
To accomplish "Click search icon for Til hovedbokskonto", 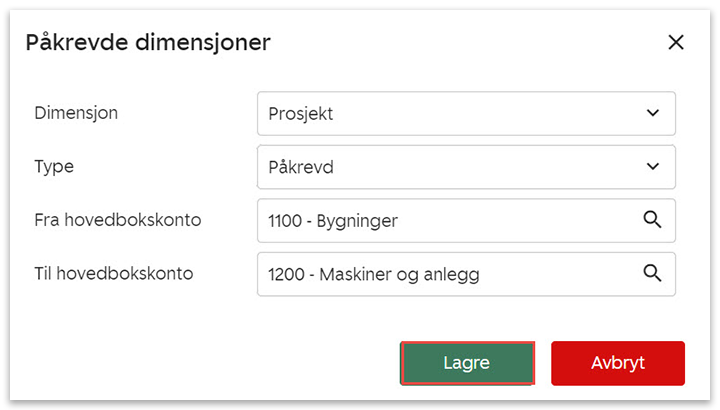I will 653,273.
